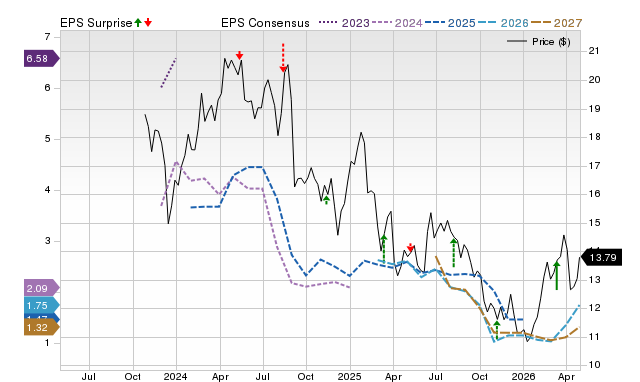
Task: Click the 7 label on the EPS axis
Action: tap(47, 37)
